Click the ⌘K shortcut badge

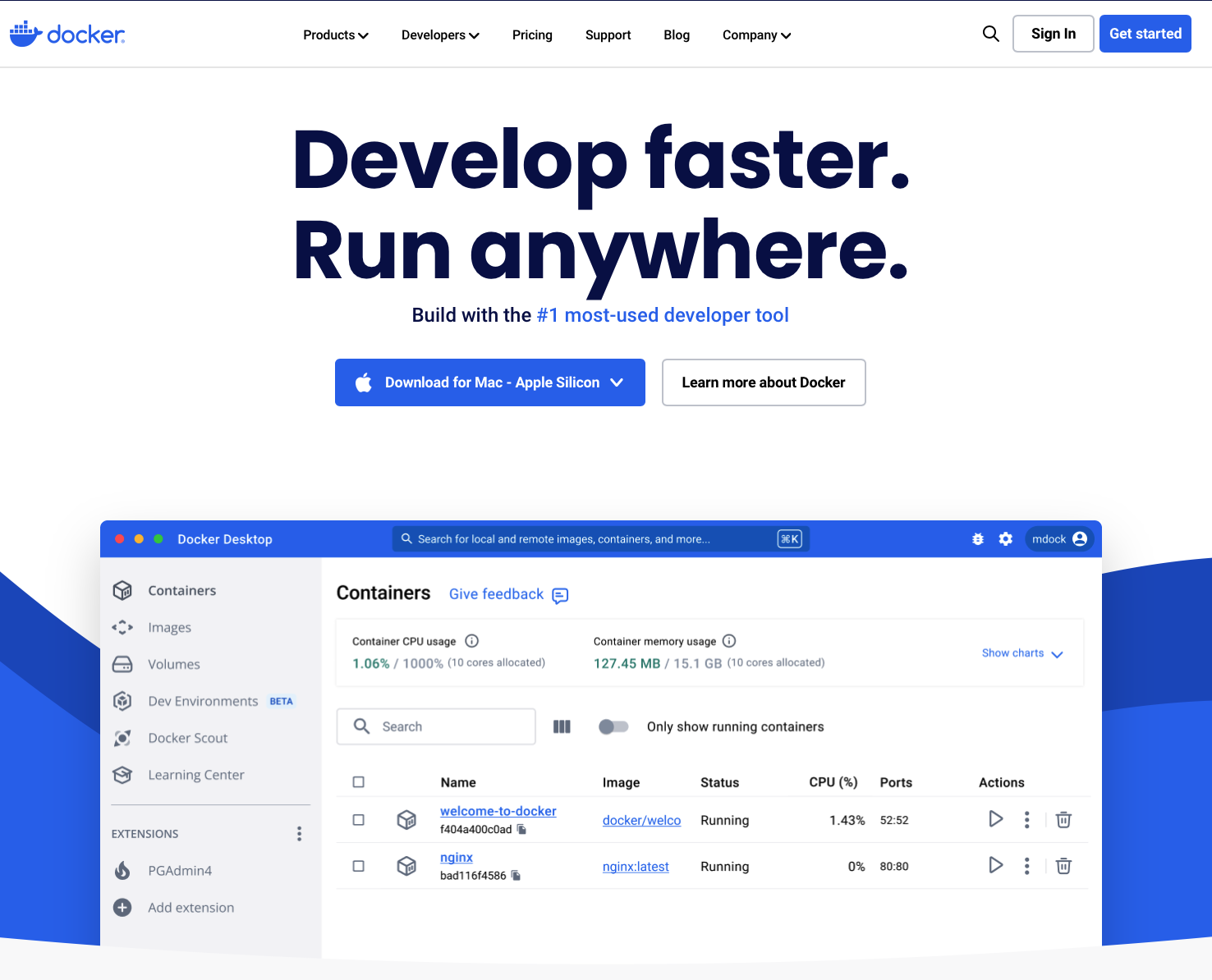tap(789, 539)
